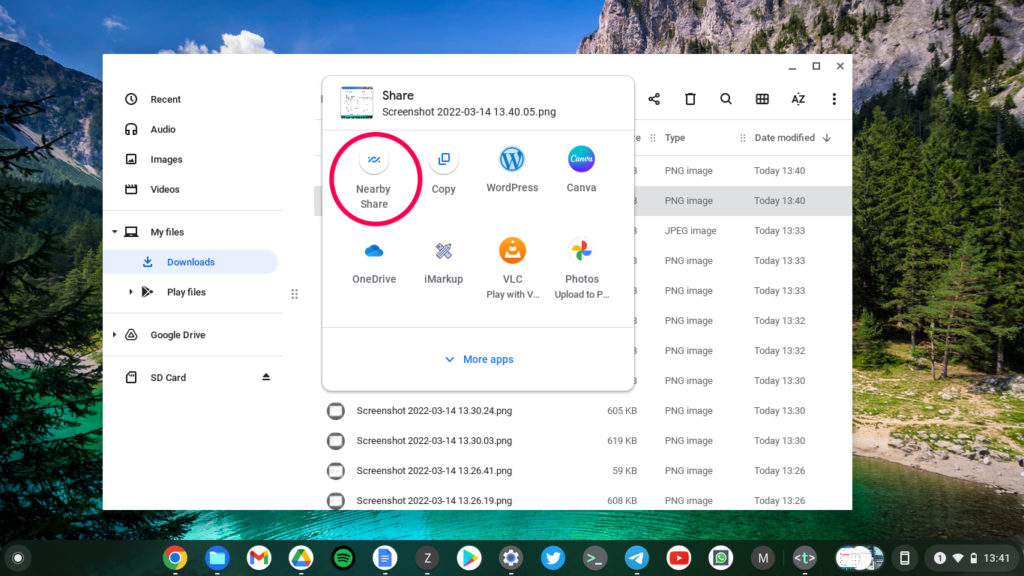The image size is (1024, 576).
Task: Open Play files in the sidebar
Action: point(185,292)
